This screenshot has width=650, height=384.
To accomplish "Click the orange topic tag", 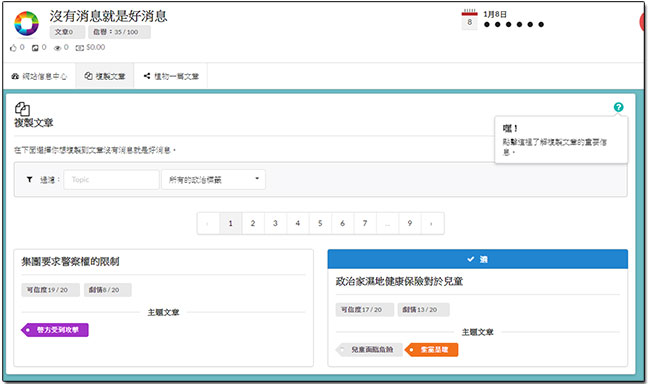I will pos(432,350).
